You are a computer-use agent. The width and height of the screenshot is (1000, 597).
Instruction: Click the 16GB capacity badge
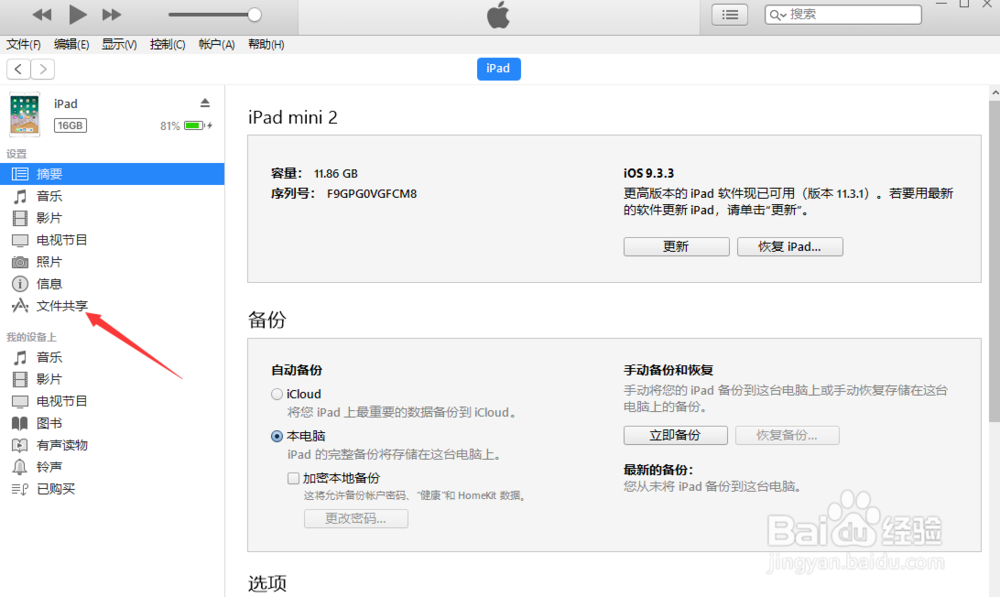click(x=70, y=126)
